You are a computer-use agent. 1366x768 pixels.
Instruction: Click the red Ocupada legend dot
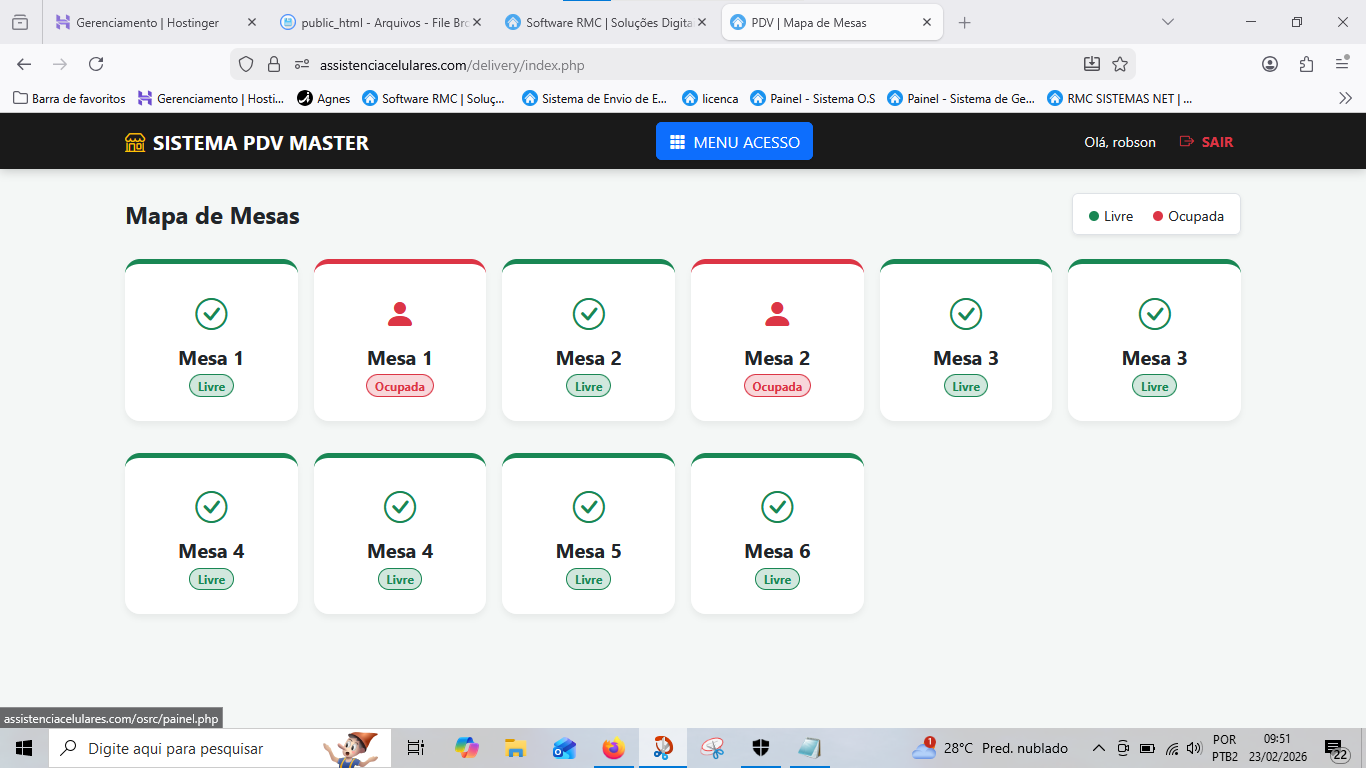click(x=1158, y=216)
